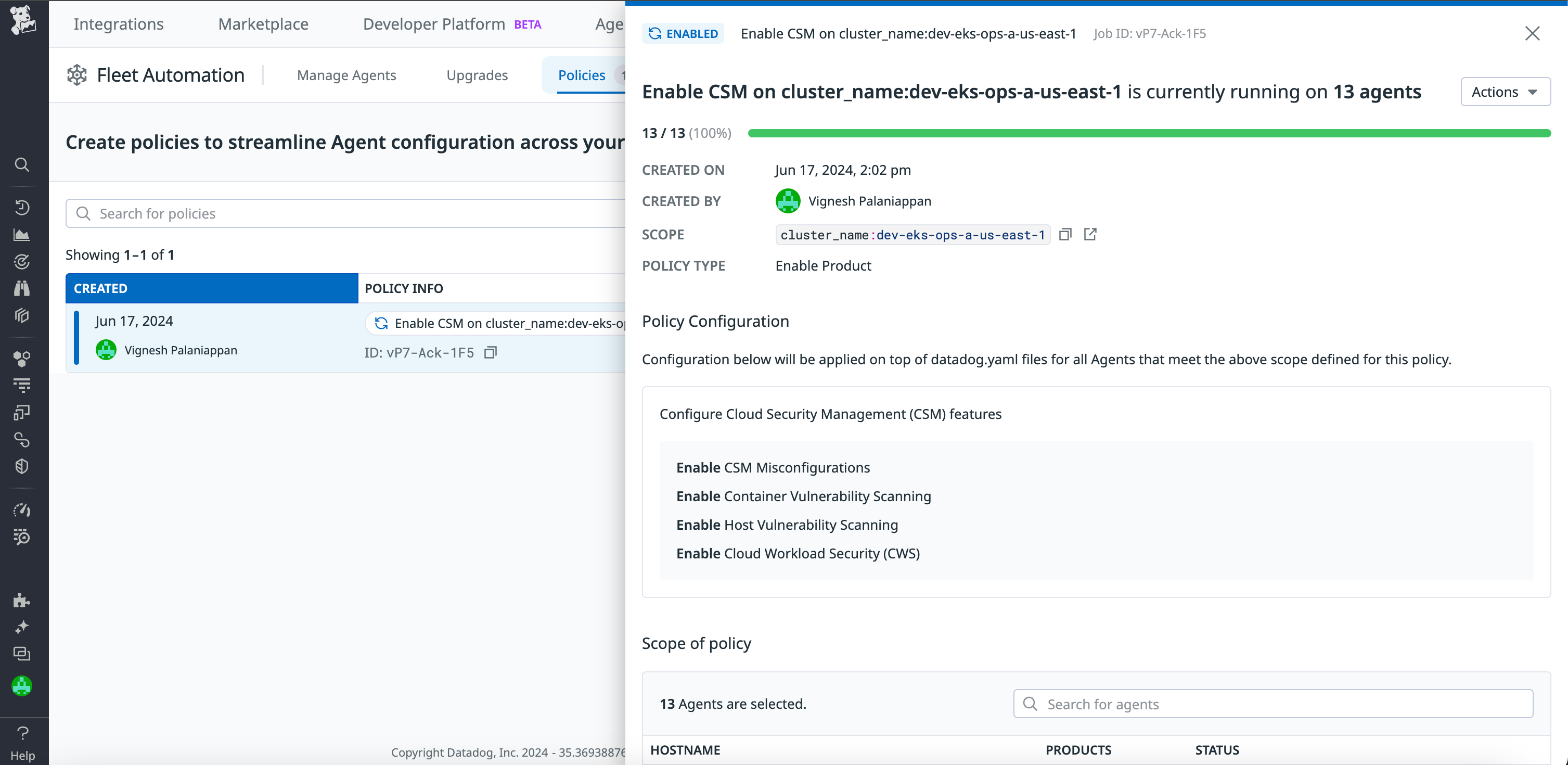
Task: Select the binoculars Watchdog icon
Action: tap(22, 288)
